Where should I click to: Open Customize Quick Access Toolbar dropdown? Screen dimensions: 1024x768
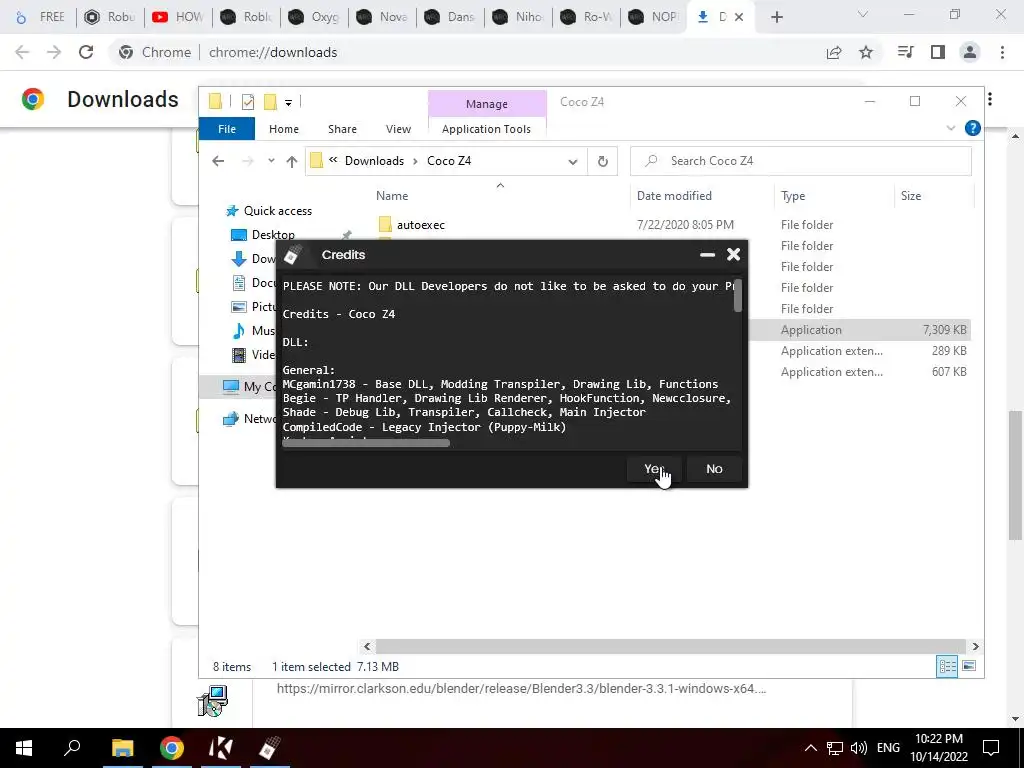pos(288,102)
